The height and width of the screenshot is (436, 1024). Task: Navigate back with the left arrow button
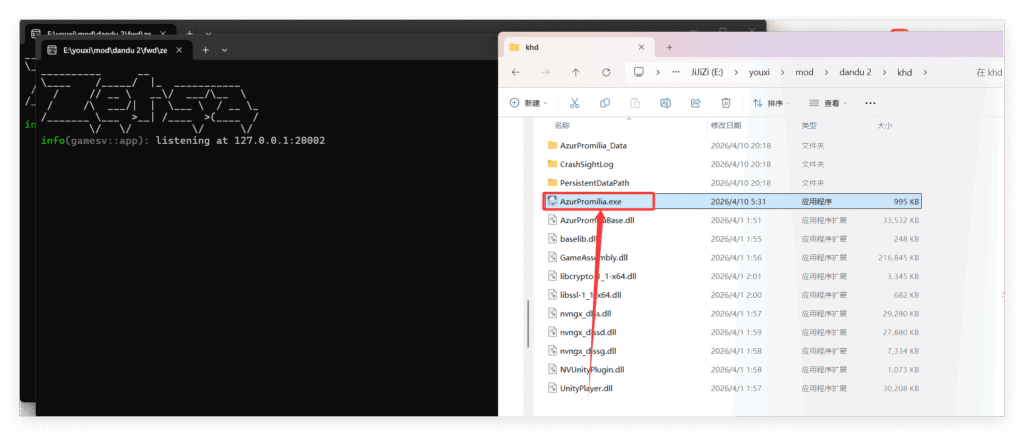pyautogui.click(x=514, y=72)
